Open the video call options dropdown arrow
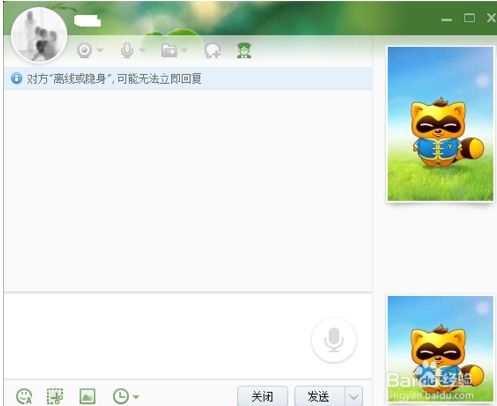This screenshot has height=406, width=497. click(x=100, y=51)
